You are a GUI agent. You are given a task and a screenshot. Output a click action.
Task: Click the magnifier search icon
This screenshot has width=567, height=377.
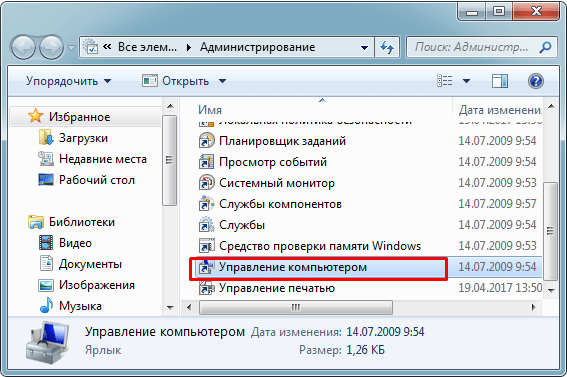[546, 47]
